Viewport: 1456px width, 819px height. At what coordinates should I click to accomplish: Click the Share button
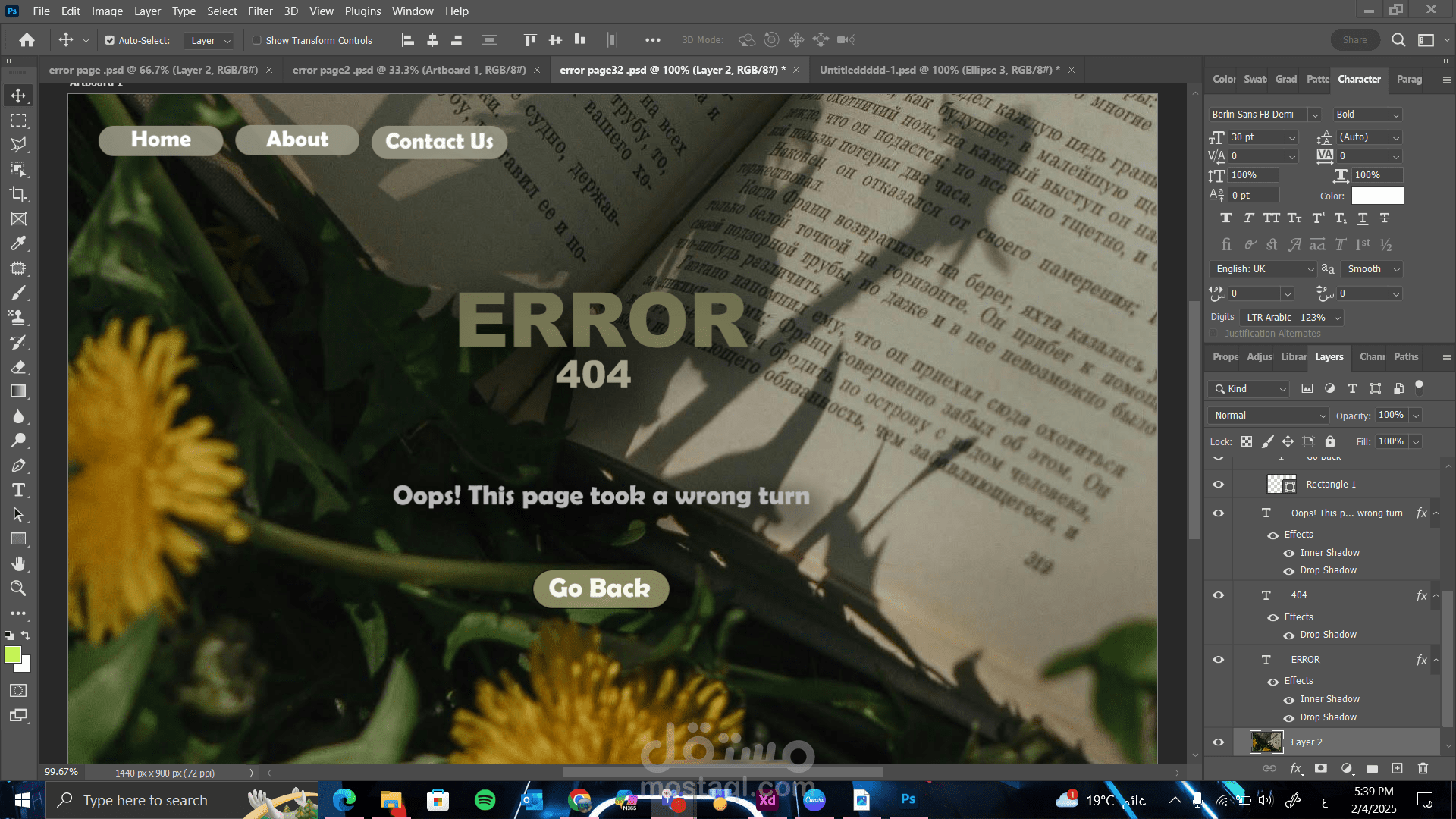coord(1354,40)
